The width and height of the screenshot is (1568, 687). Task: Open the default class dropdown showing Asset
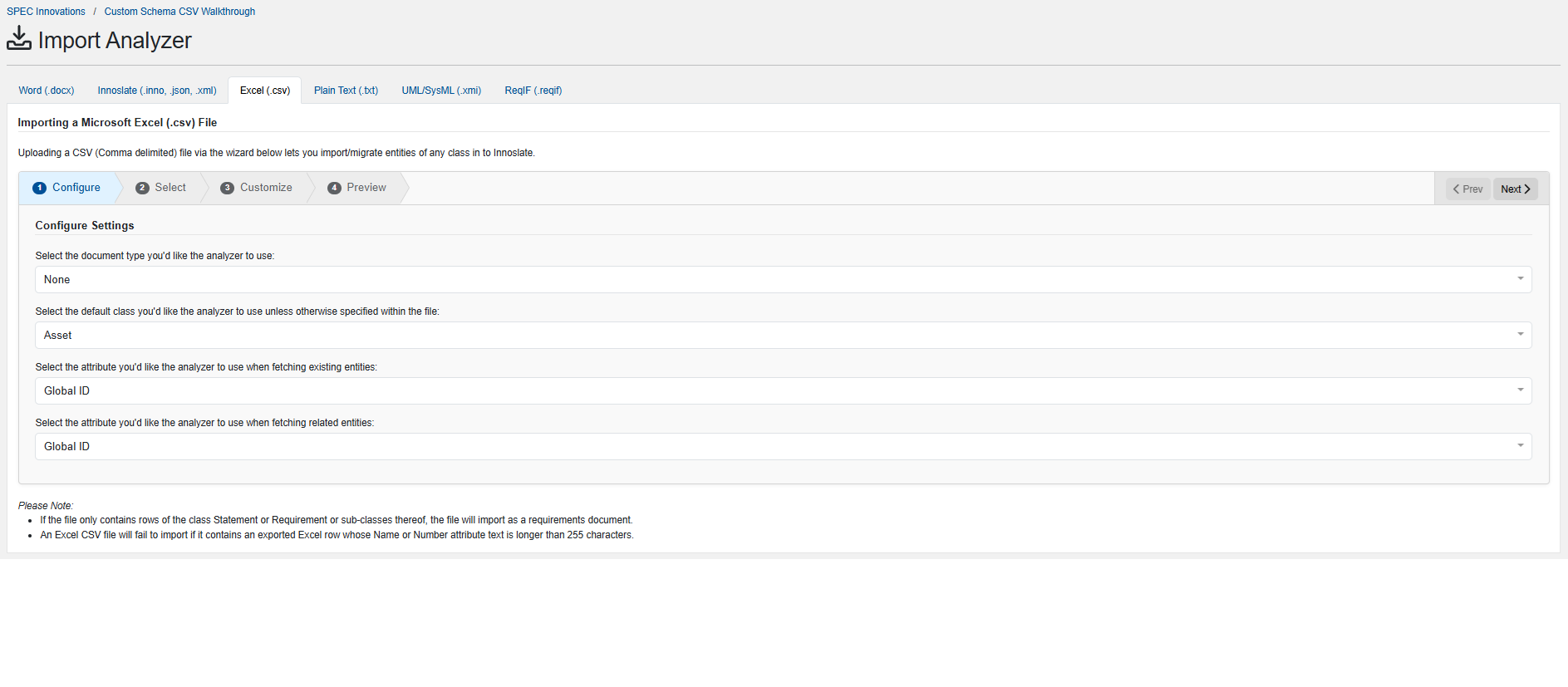click(783, 336)
